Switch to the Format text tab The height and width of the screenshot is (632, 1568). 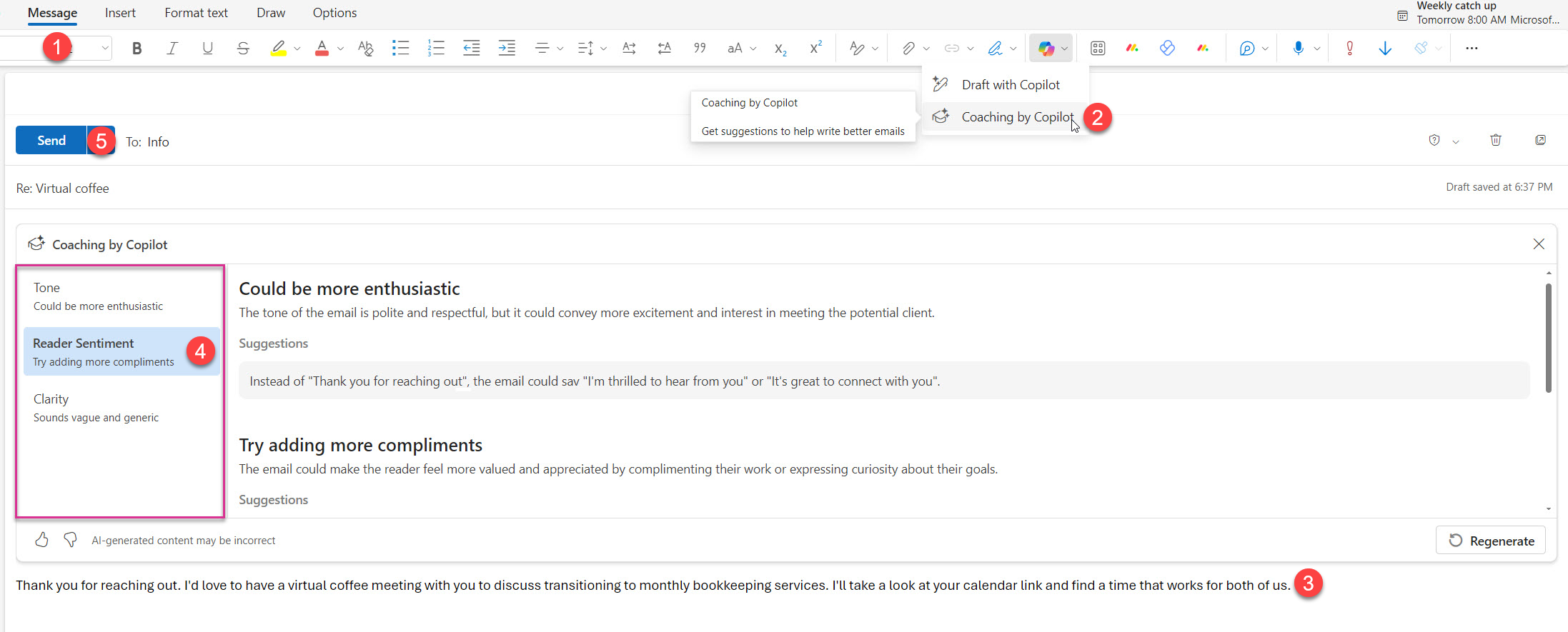[196, 13]
